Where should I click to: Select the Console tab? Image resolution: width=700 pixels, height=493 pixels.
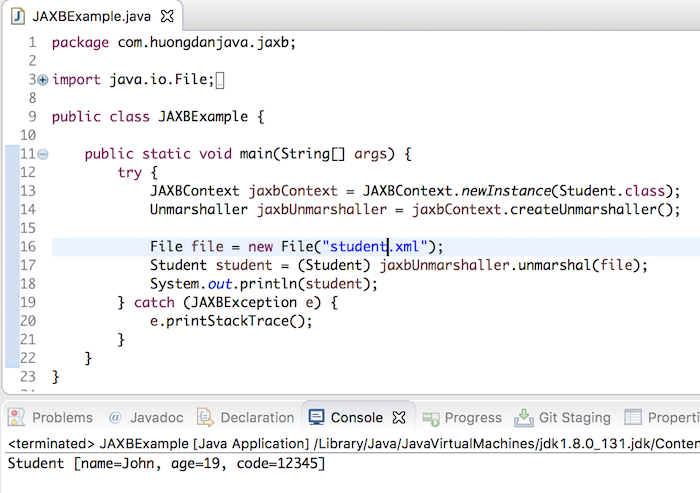click(x=356, y=418)
